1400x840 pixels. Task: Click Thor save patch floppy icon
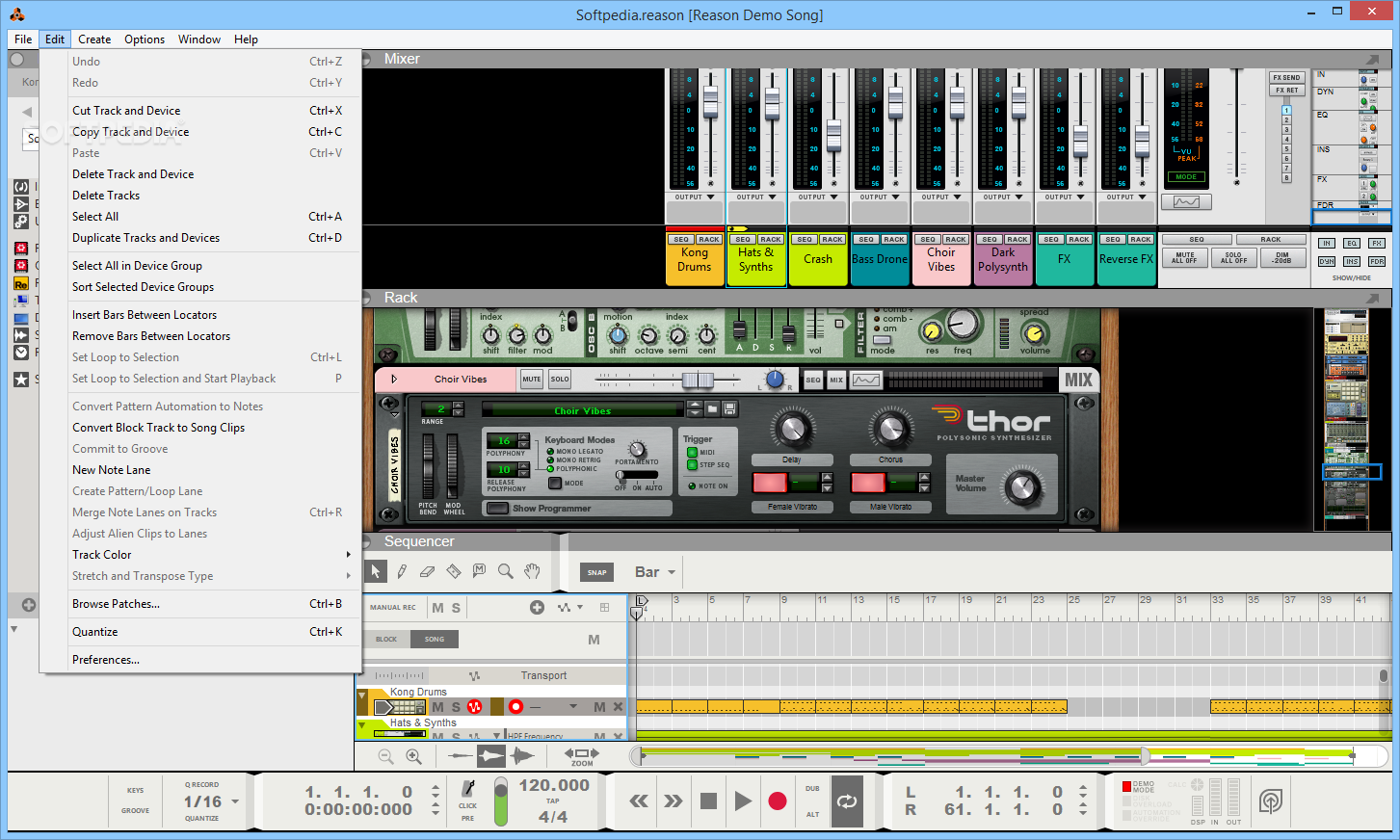[729, 409]
